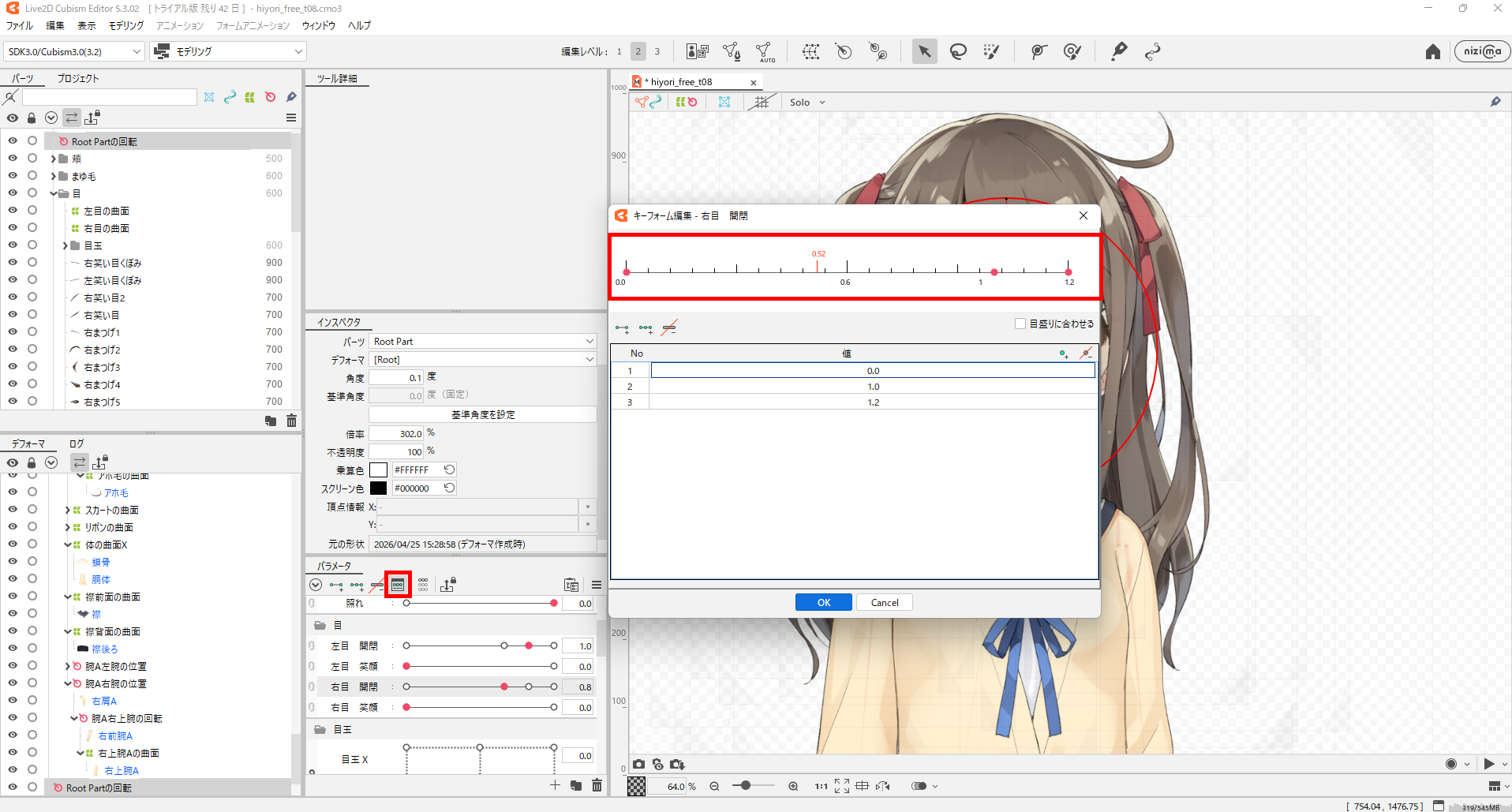Collapse the 目 folder in Parts

point(53,193)
